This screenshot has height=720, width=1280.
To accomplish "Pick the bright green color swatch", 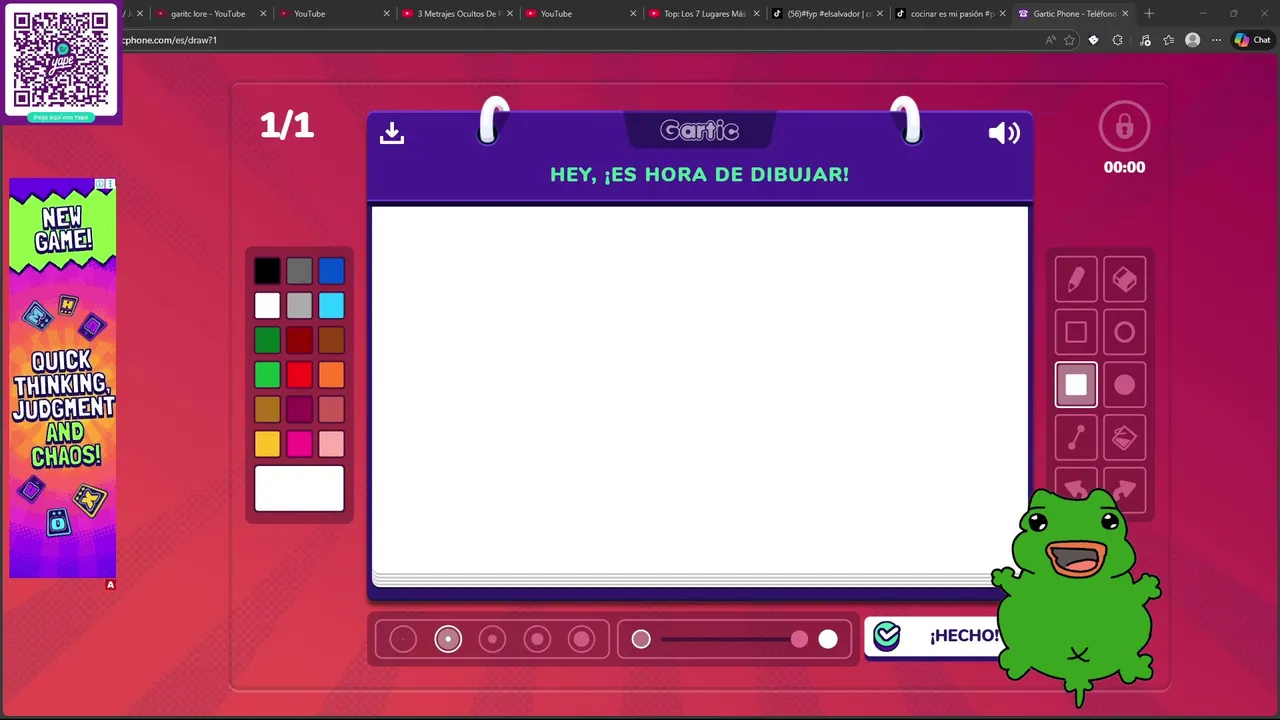I will tap(267, 375).
